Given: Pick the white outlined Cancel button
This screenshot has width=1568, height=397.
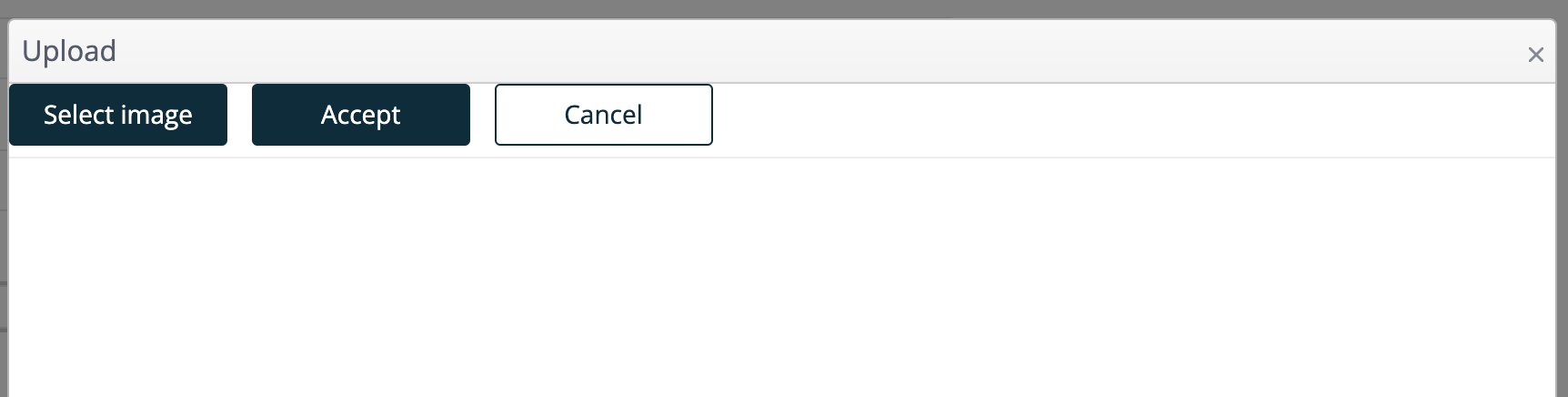Looking at the screenshot, I should pyautogui.click(x=604, y=115).
